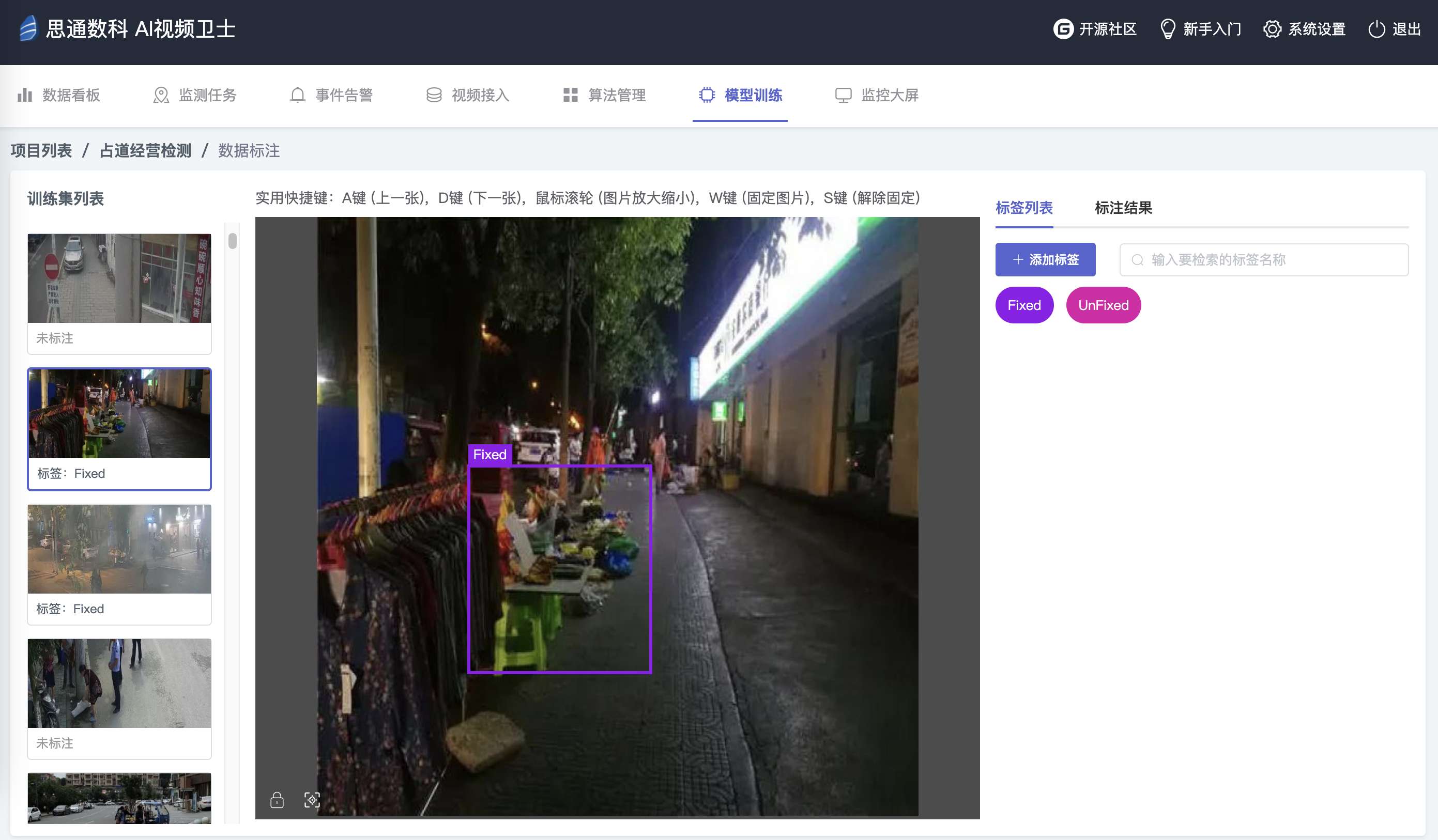Select the purple Fixed label tag

click(x=1024, y=305)
